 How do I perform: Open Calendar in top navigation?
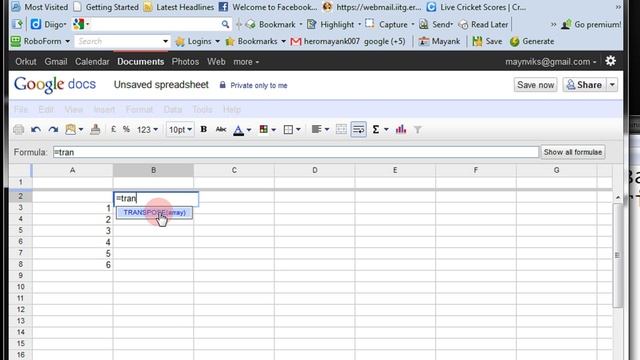coord(92,62)
